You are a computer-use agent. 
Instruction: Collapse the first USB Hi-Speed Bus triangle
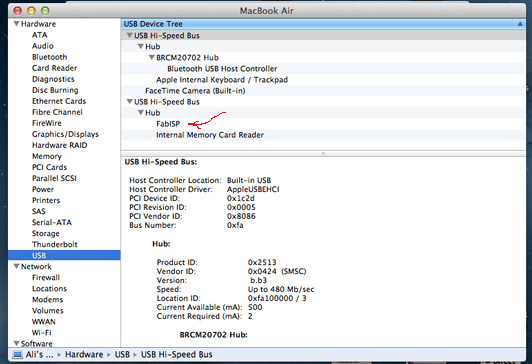point(129,35)
